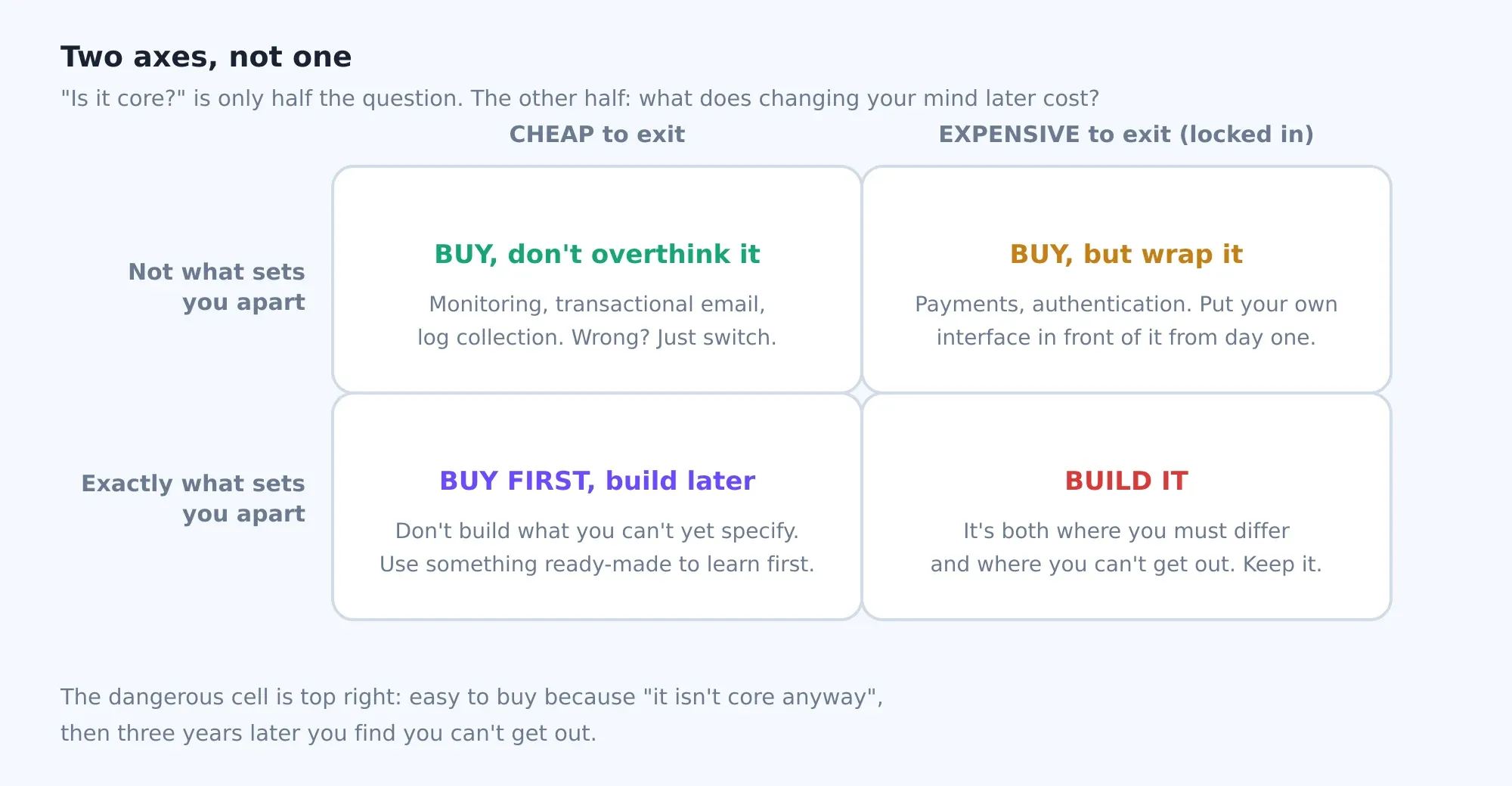The width and height of the screenshot is (1512, 786).
Task: Click the footer line 'The dangerous cell is top right'
Action: [472, 697]
